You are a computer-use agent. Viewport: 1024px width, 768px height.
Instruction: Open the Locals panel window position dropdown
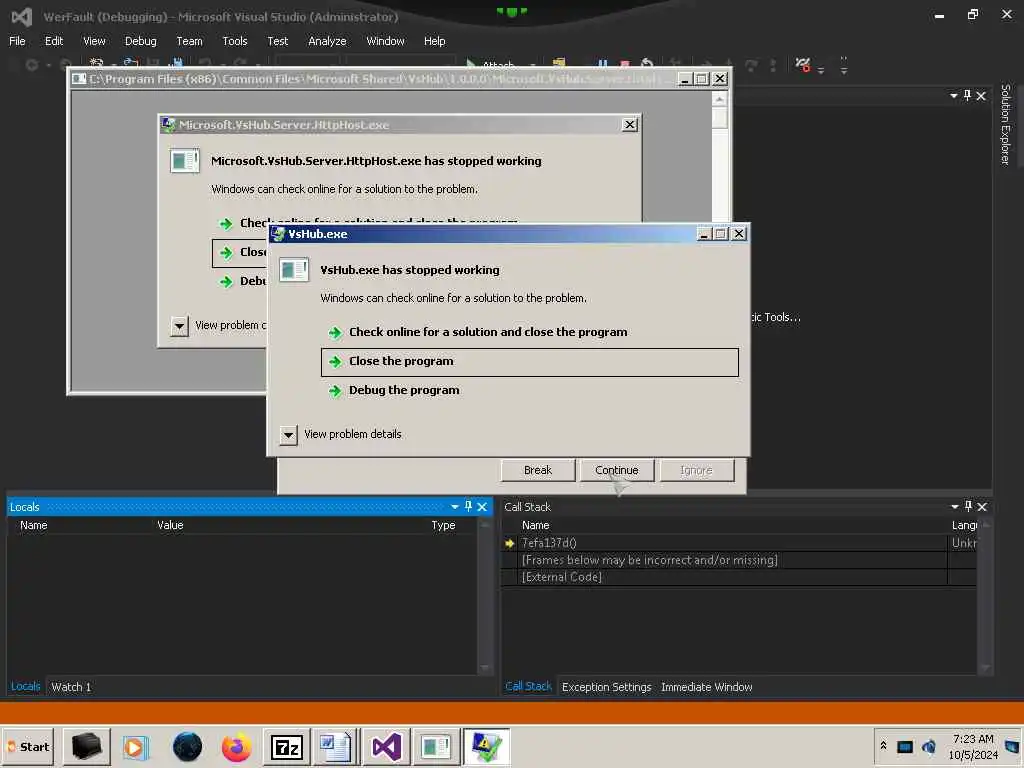point(455,507)
